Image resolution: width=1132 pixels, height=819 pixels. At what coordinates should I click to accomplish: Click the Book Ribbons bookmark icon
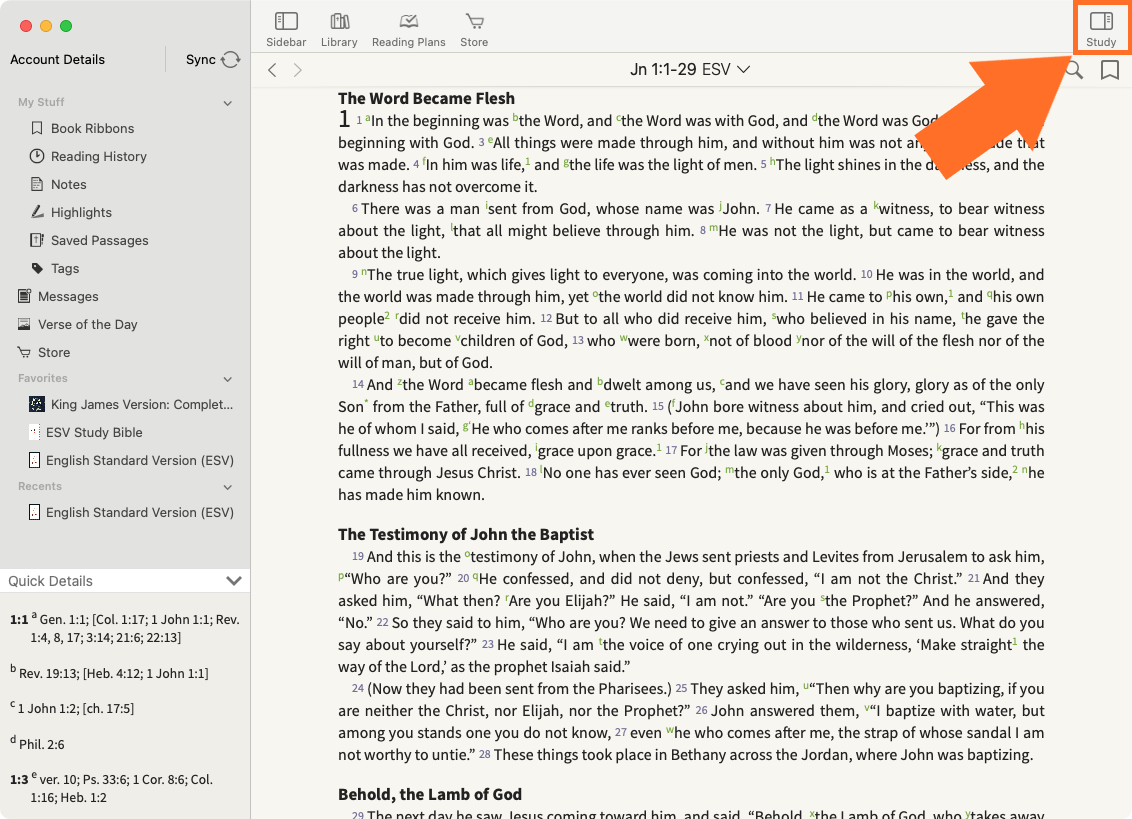(x=37, y=128)
